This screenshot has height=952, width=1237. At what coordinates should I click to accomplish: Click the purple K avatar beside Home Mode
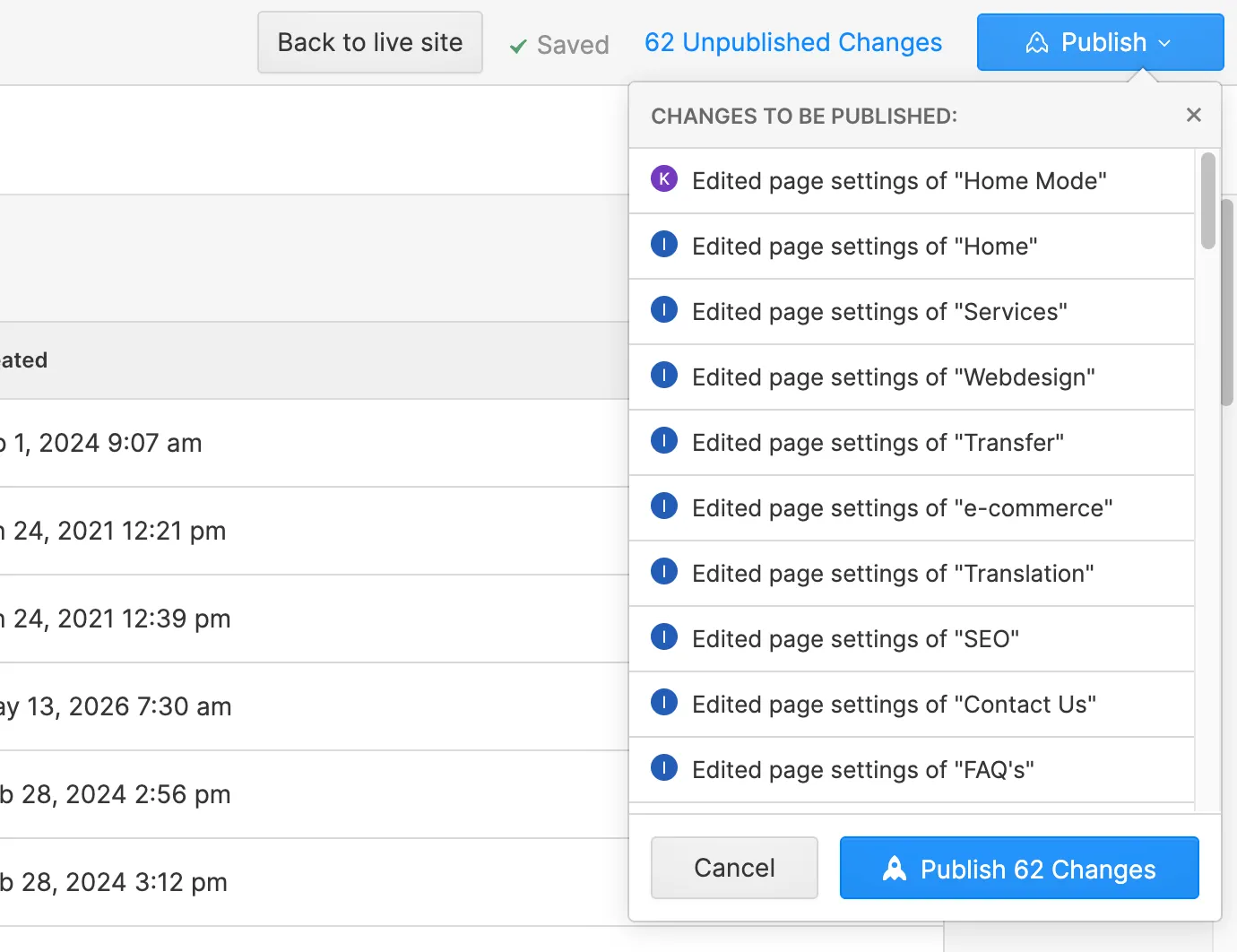coord(664,178)
